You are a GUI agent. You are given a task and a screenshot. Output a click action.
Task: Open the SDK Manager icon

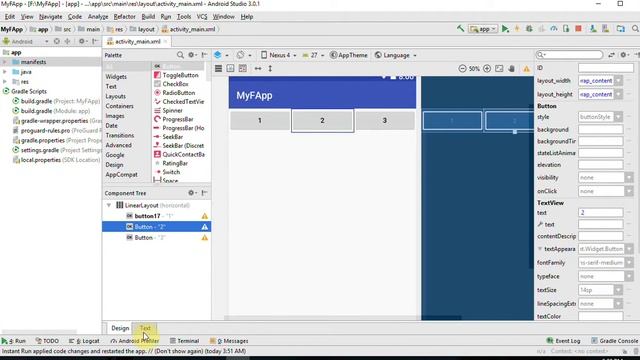tap(605, 29)
